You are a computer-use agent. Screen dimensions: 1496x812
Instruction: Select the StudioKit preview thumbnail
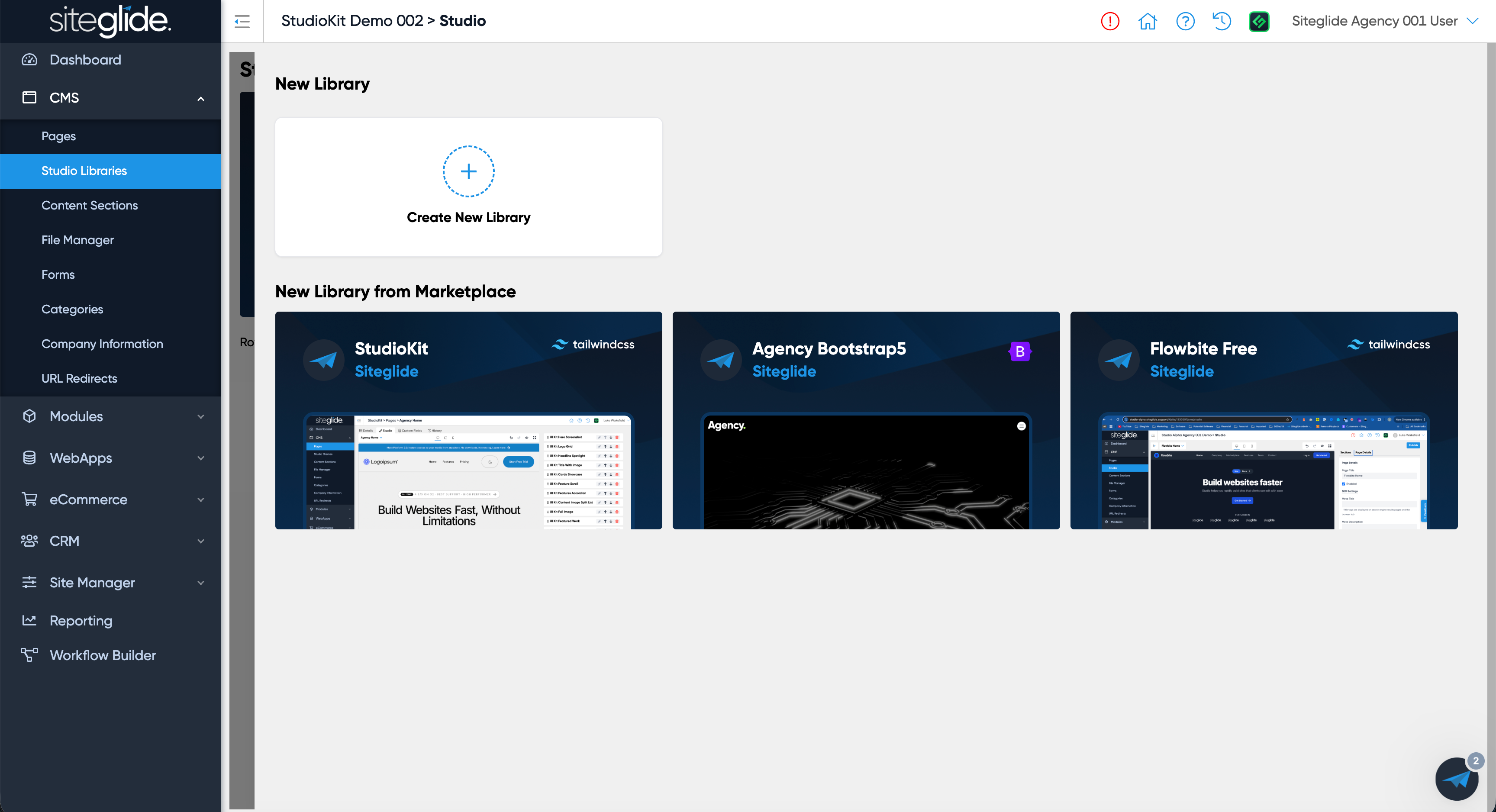469,471
